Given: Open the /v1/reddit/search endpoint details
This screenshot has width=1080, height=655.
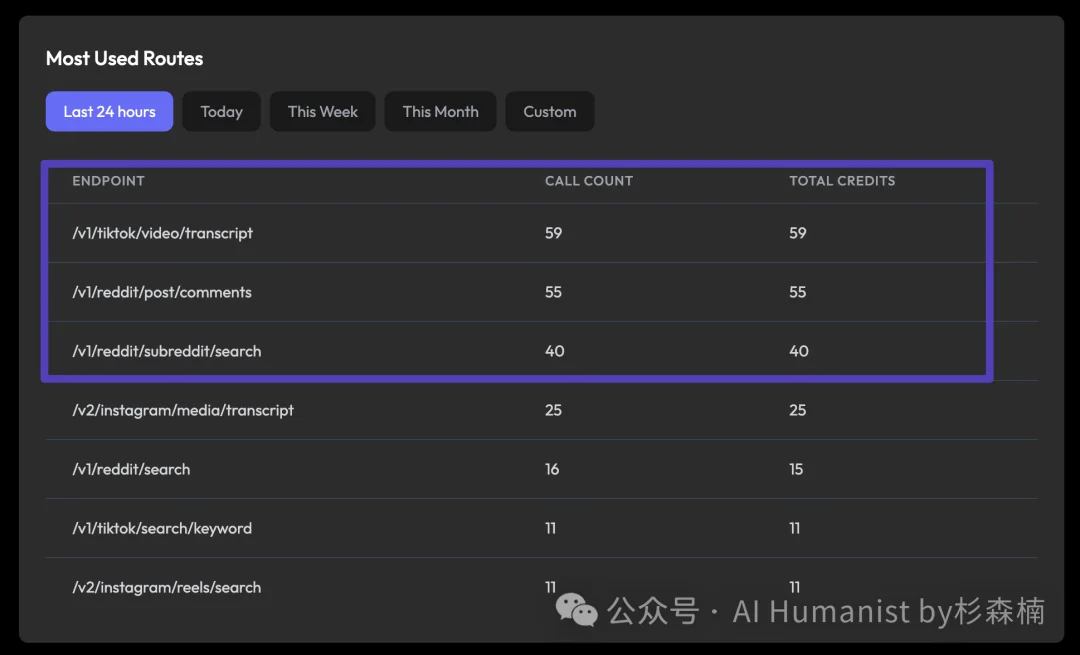Looking at the screenshot, I should 129,469.
